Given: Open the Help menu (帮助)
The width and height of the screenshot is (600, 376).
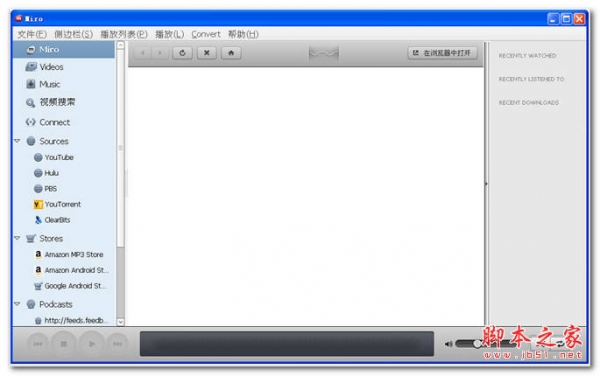Looking at the screenshot, I should [243, 34].
